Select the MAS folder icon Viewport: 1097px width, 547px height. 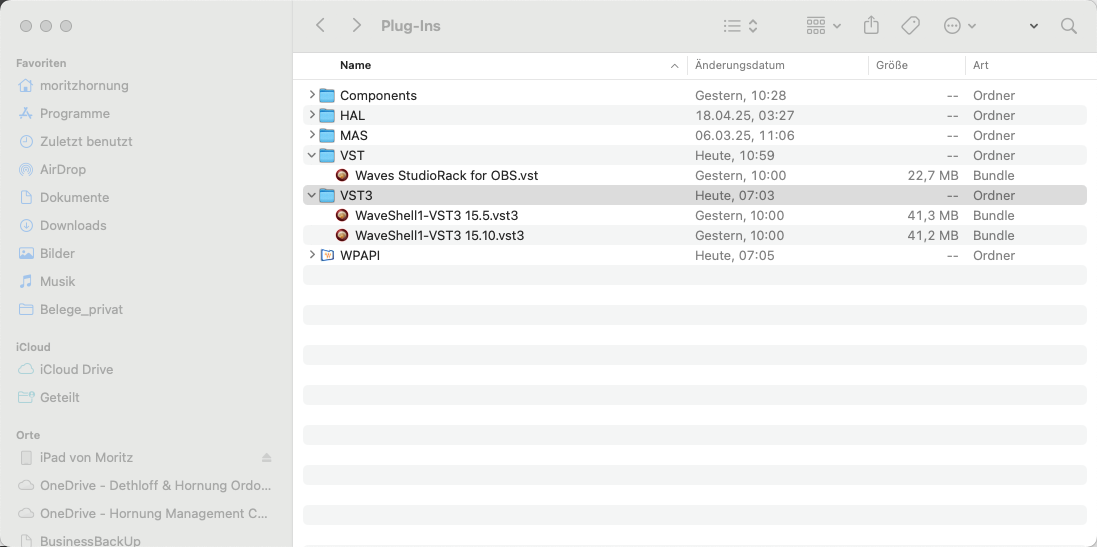pyautogui.click(x=327, y=135)
